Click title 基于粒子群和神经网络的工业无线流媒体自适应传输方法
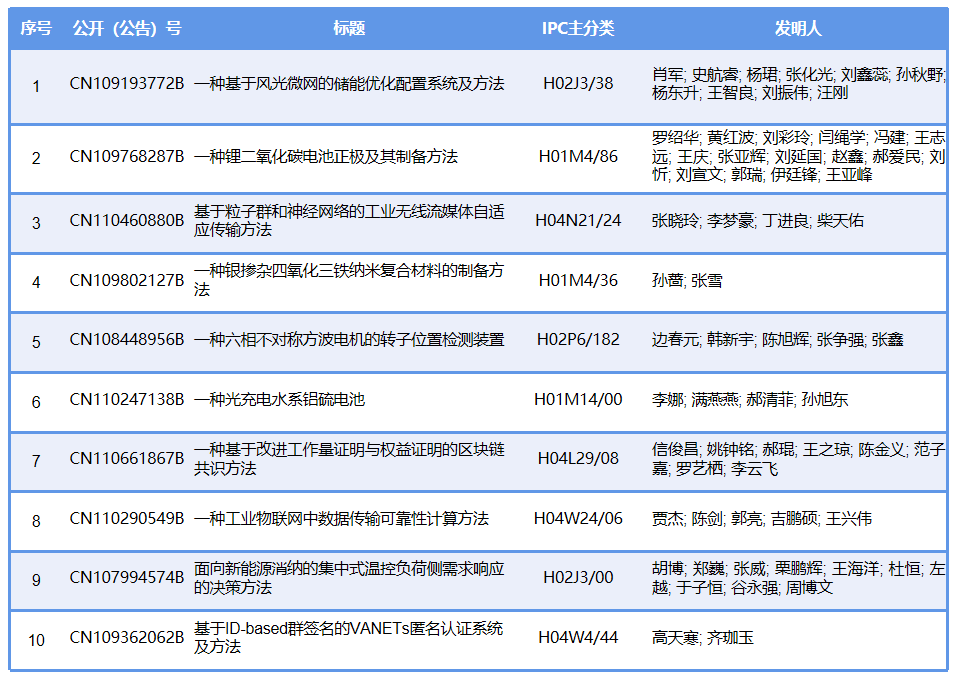 coord(349,221)
